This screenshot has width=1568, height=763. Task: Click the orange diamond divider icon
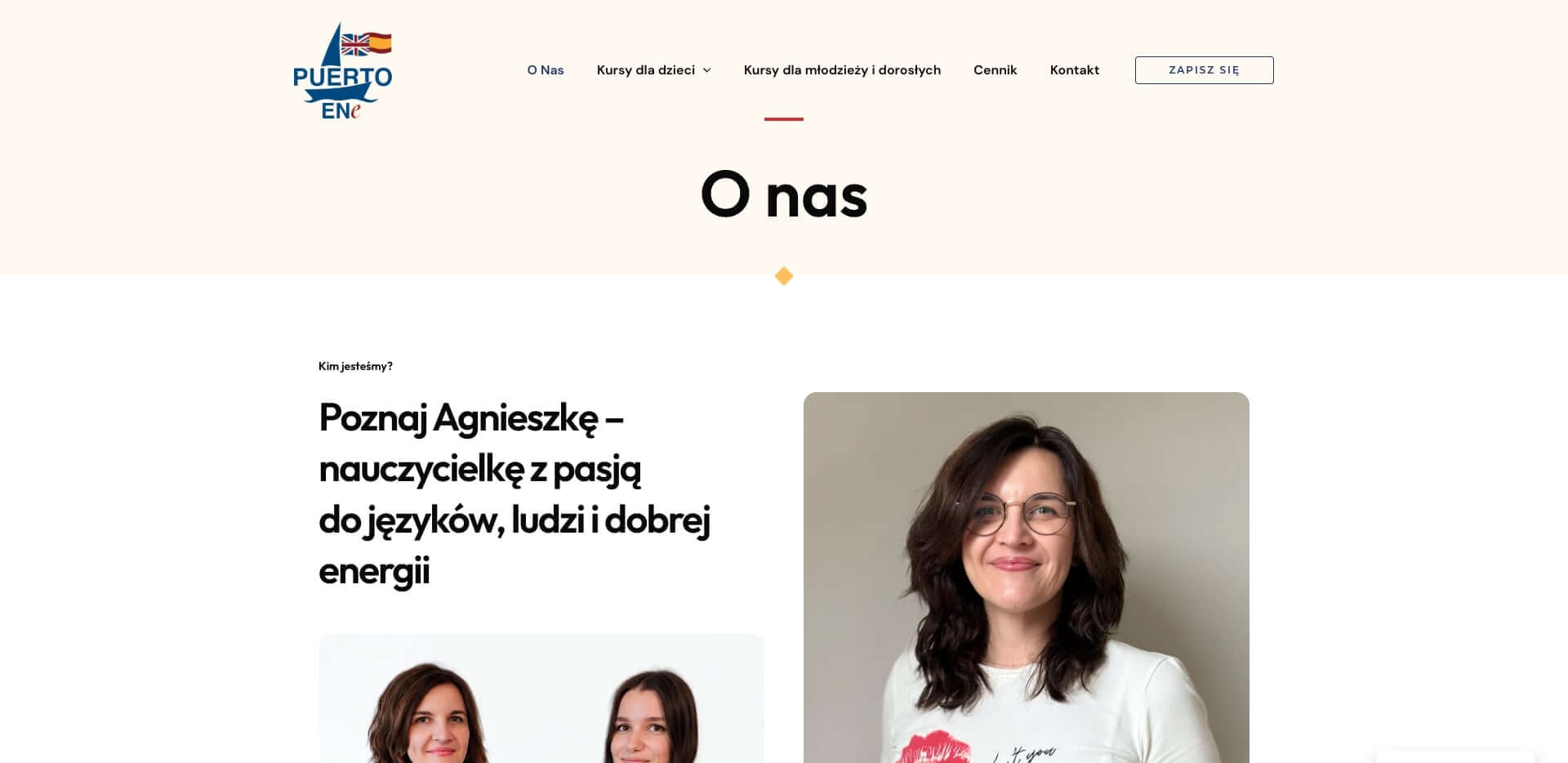coord(784,276)
